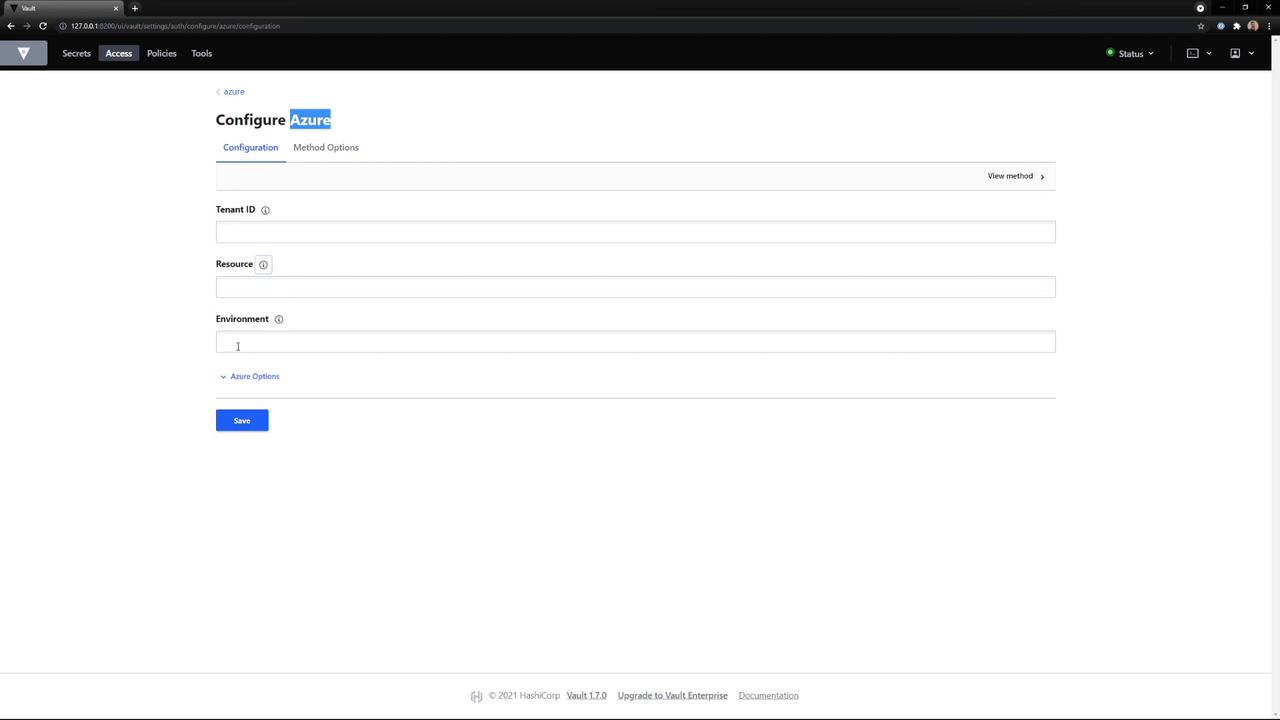The image size is (1280, 720).
Task: Open the console terminal icon
Action: click(1193, 53)
